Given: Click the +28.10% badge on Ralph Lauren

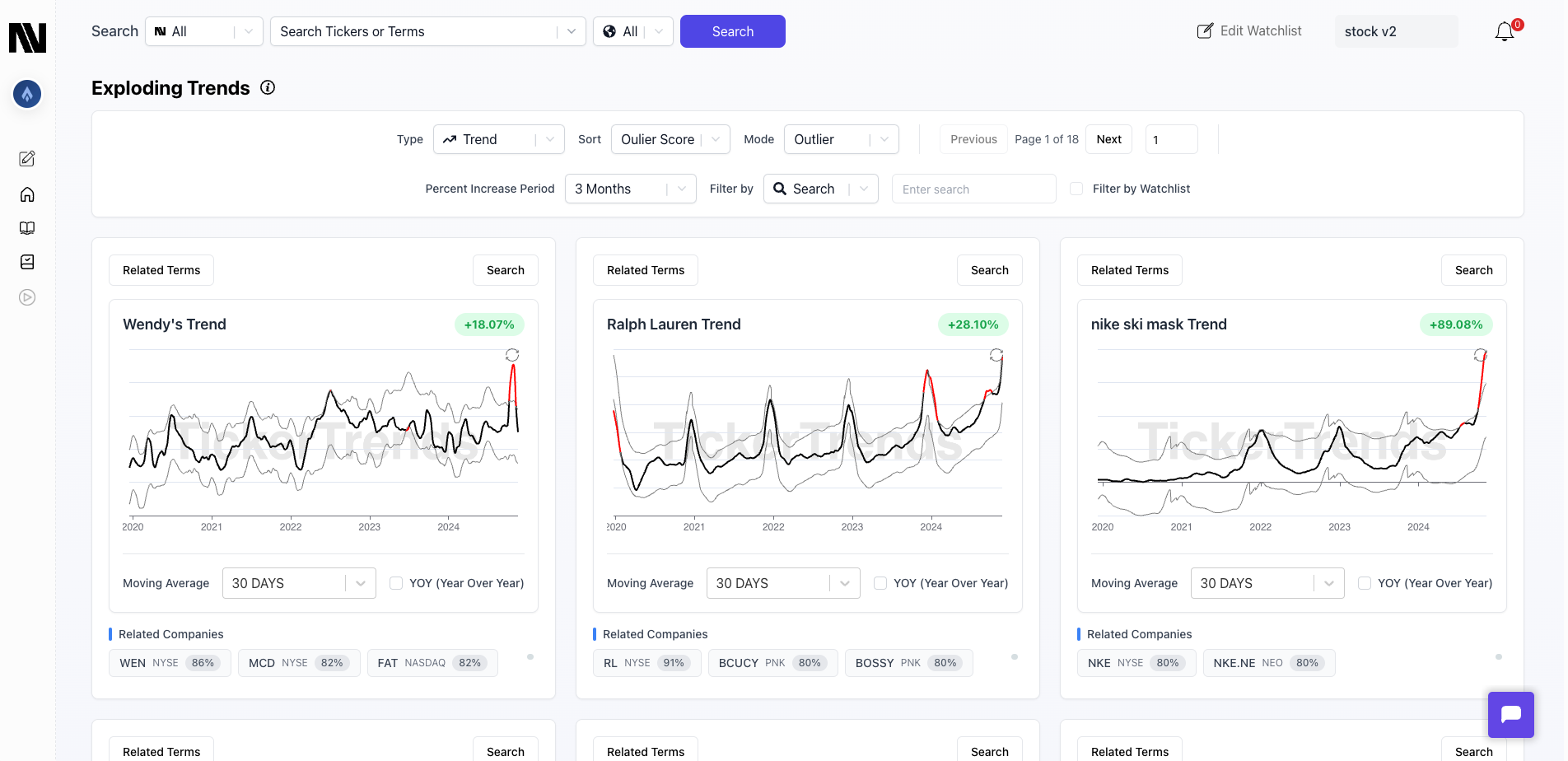Looking at the screenshot, I should [x=973, y=324].
